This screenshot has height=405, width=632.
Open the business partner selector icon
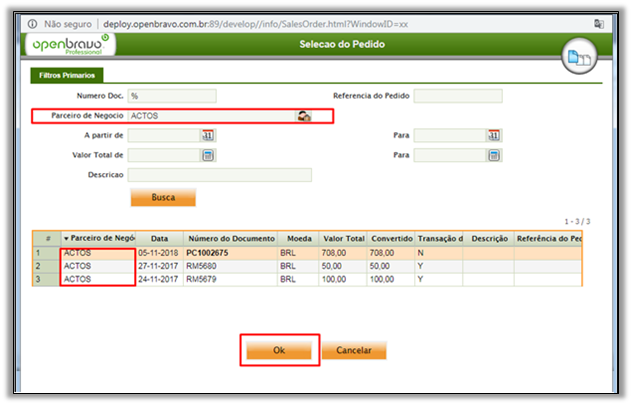click(304, 116)
